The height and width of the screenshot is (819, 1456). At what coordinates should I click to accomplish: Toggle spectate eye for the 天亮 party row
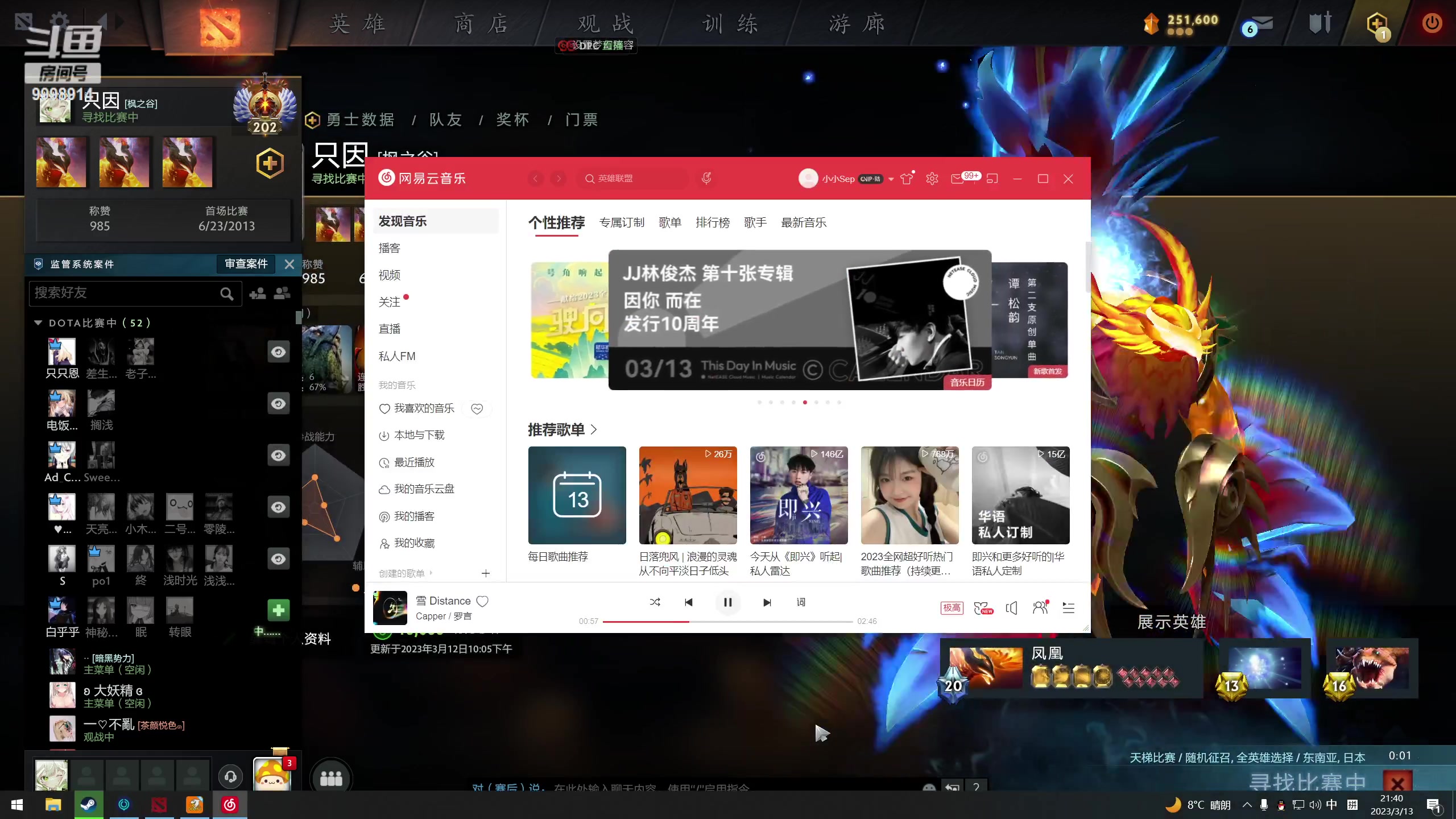(x=278, y=507)
